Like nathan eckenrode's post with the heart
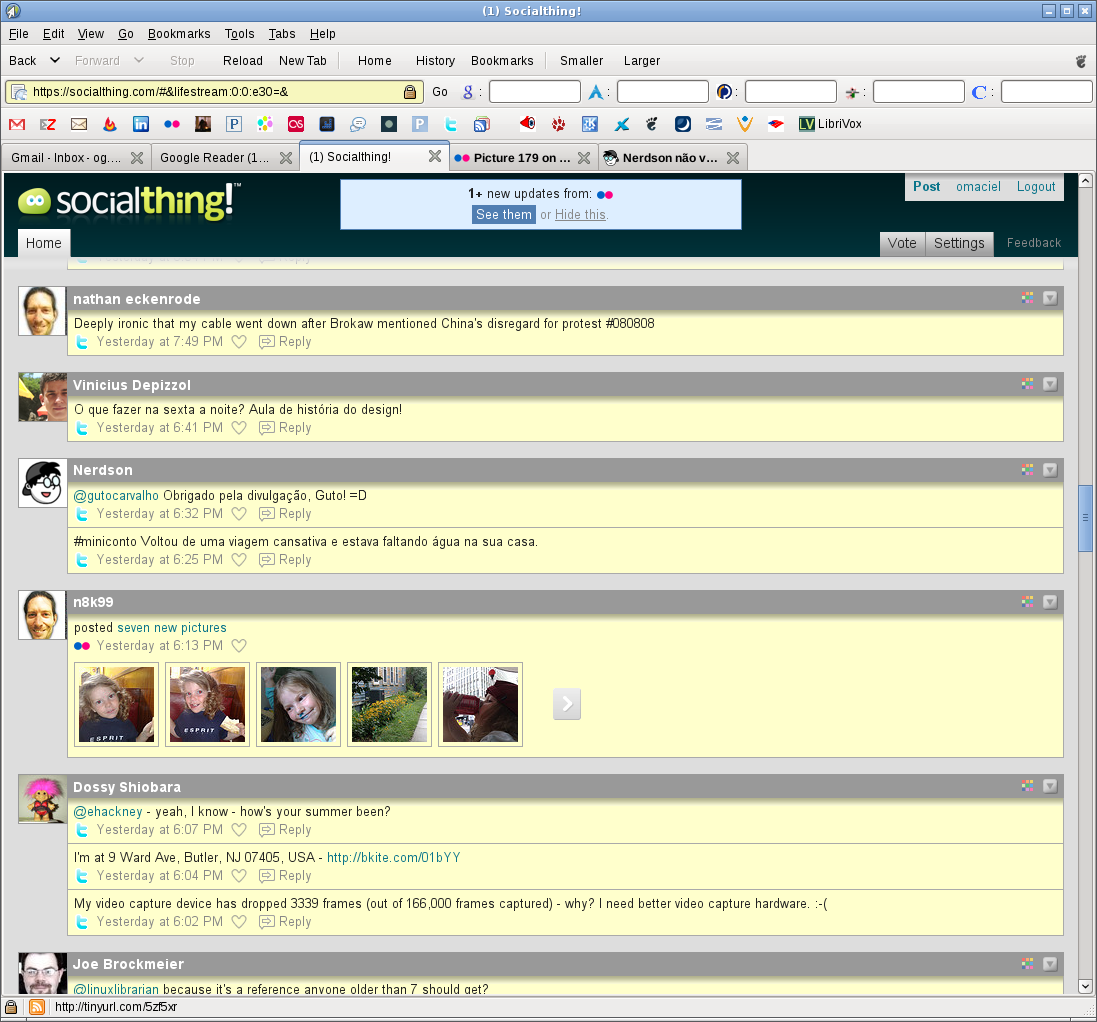 (x=239, y=342)
